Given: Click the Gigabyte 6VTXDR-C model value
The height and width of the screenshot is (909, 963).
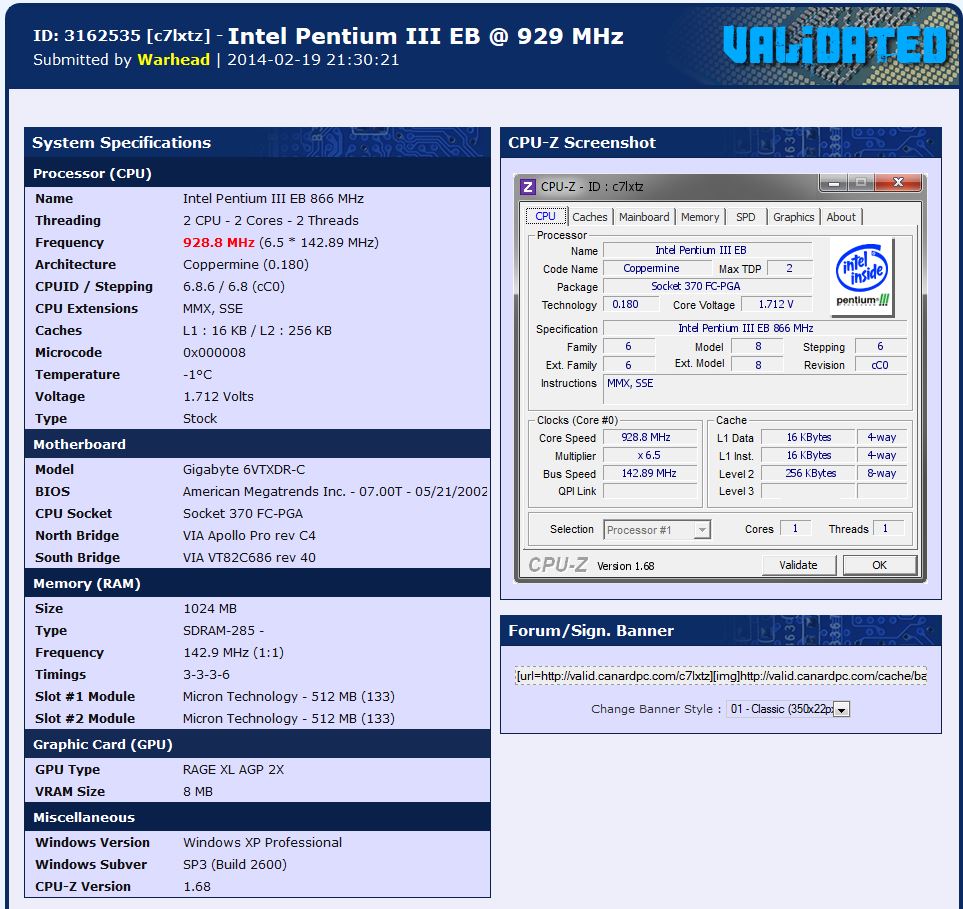Looking at the screenshot, I should (244, 470).
